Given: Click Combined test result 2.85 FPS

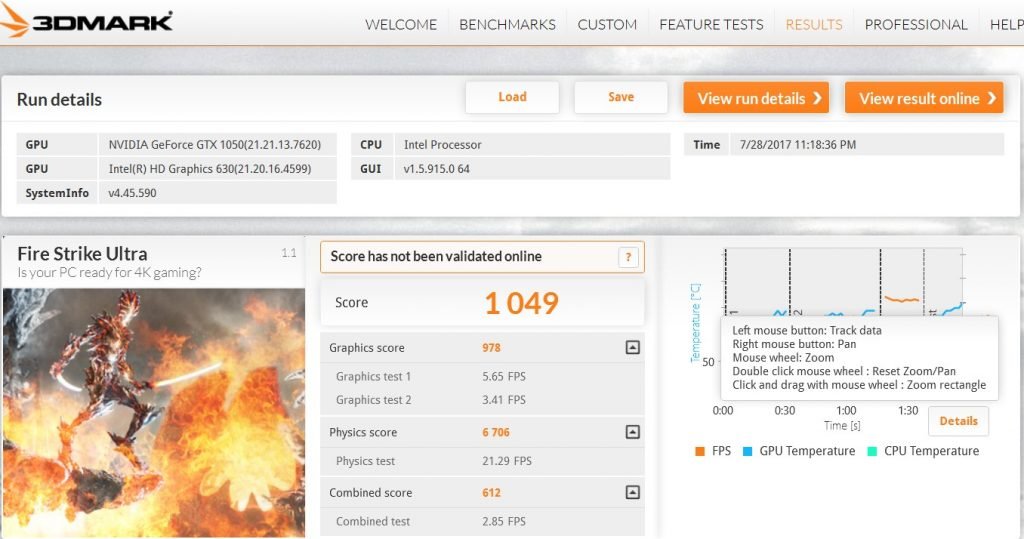Looking at the screenshot, I should (504, 521).
